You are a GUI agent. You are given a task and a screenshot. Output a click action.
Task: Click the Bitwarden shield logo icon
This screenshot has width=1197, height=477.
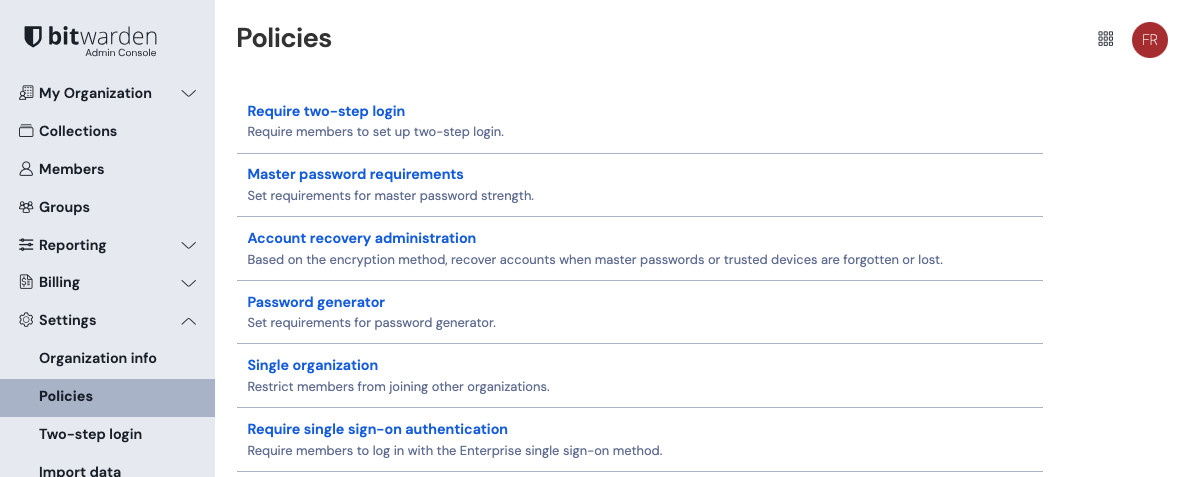tap(33, 37)
